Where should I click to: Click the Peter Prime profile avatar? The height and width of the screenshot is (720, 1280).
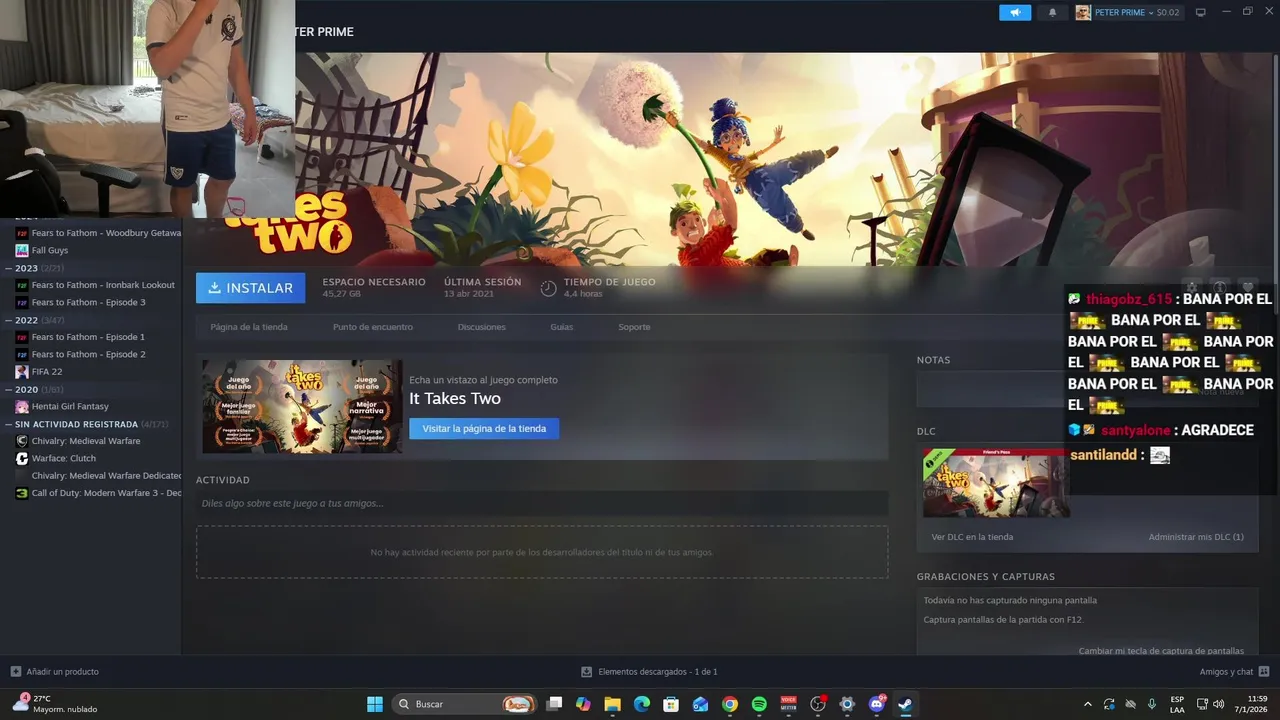coord(1083,12)
